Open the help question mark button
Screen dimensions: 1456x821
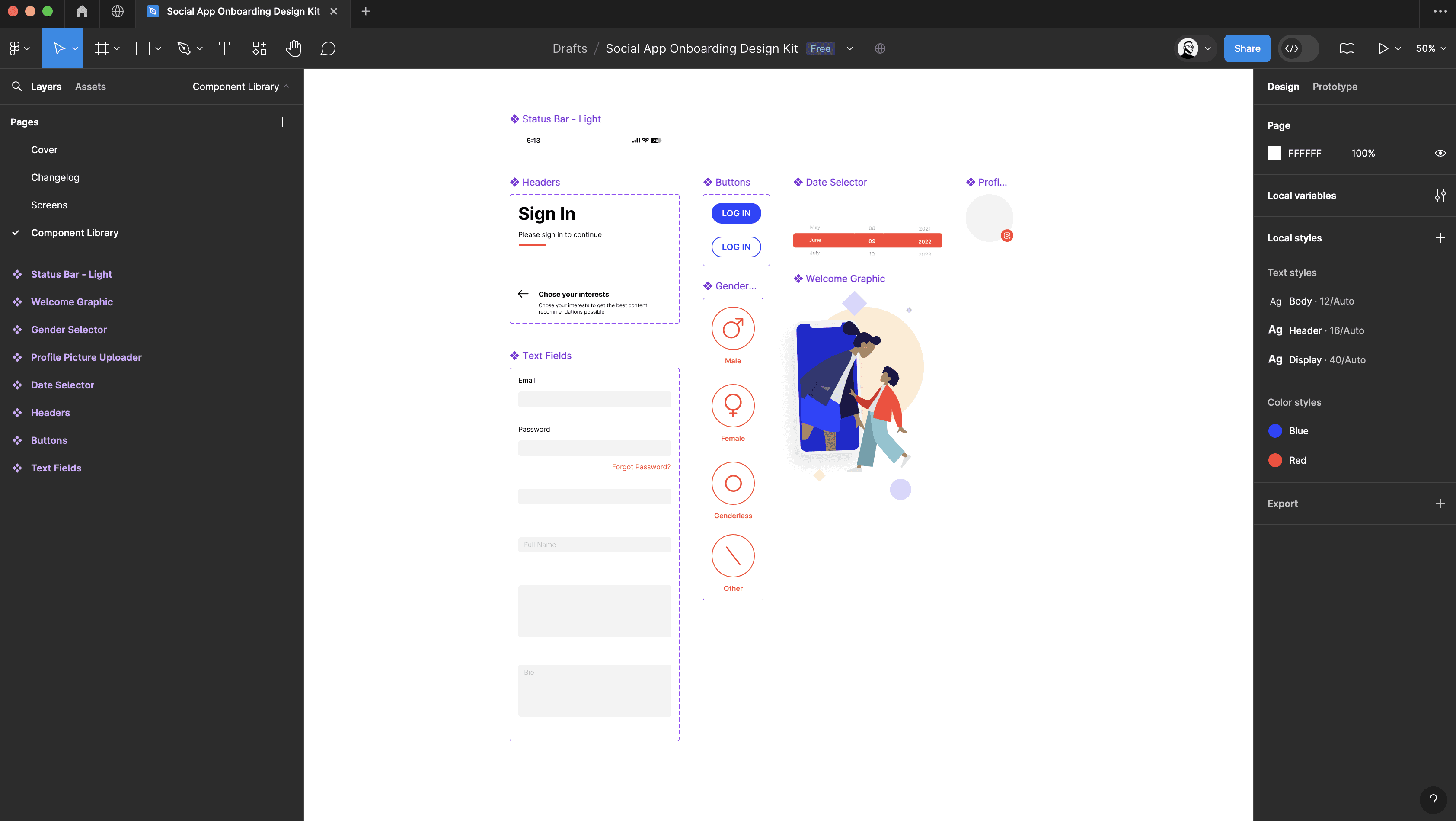(1434, 799)
